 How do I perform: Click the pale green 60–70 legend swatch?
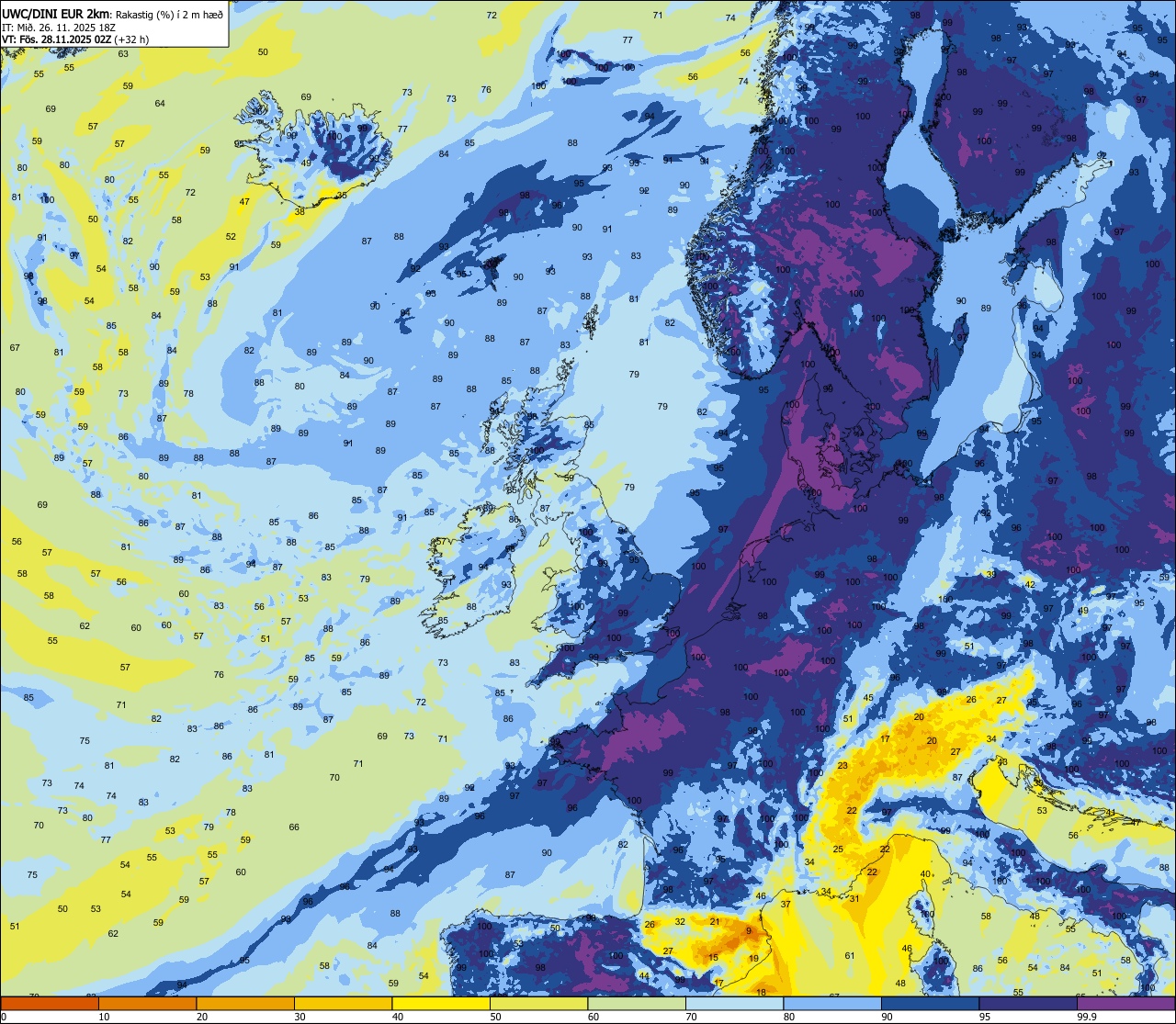pyautogui.click(x=637, y=1003)
